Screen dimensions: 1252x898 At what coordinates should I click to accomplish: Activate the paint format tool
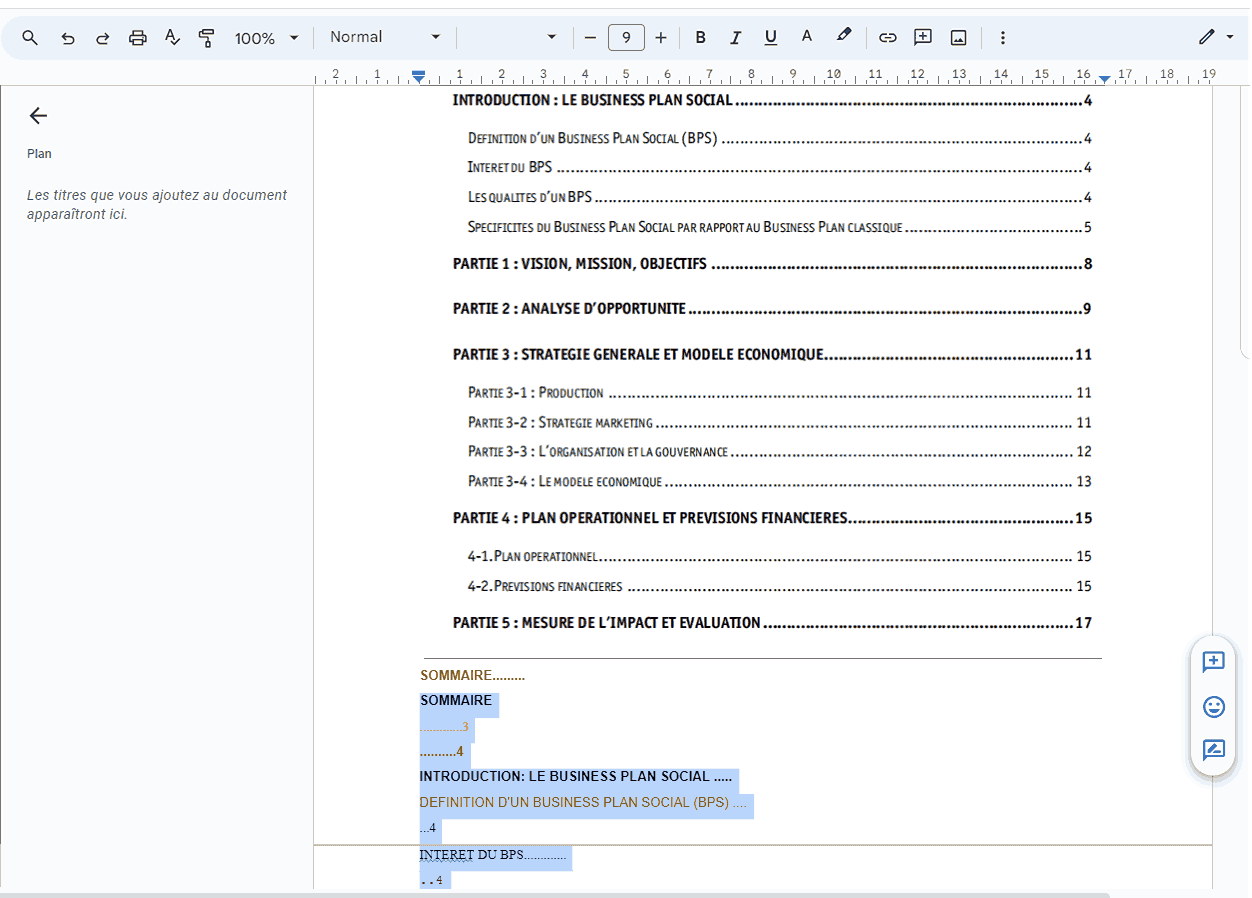pyautogui.click(x=207, y=38)
